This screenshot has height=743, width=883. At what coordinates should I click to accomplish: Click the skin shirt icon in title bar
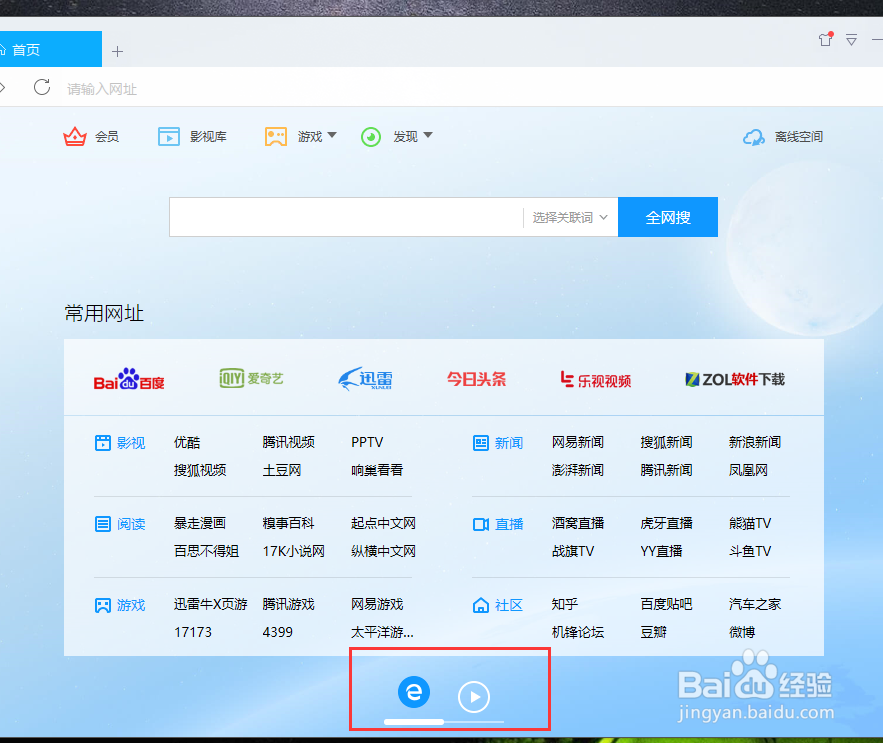[826, 39]
